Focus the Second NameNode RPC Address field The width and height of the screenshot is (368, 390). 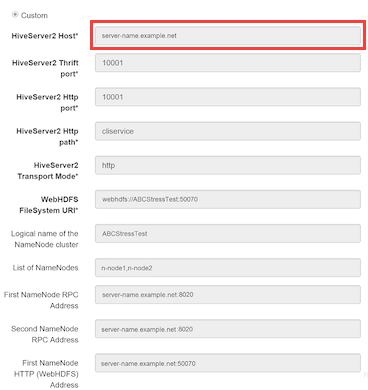(x=228, y=329)
